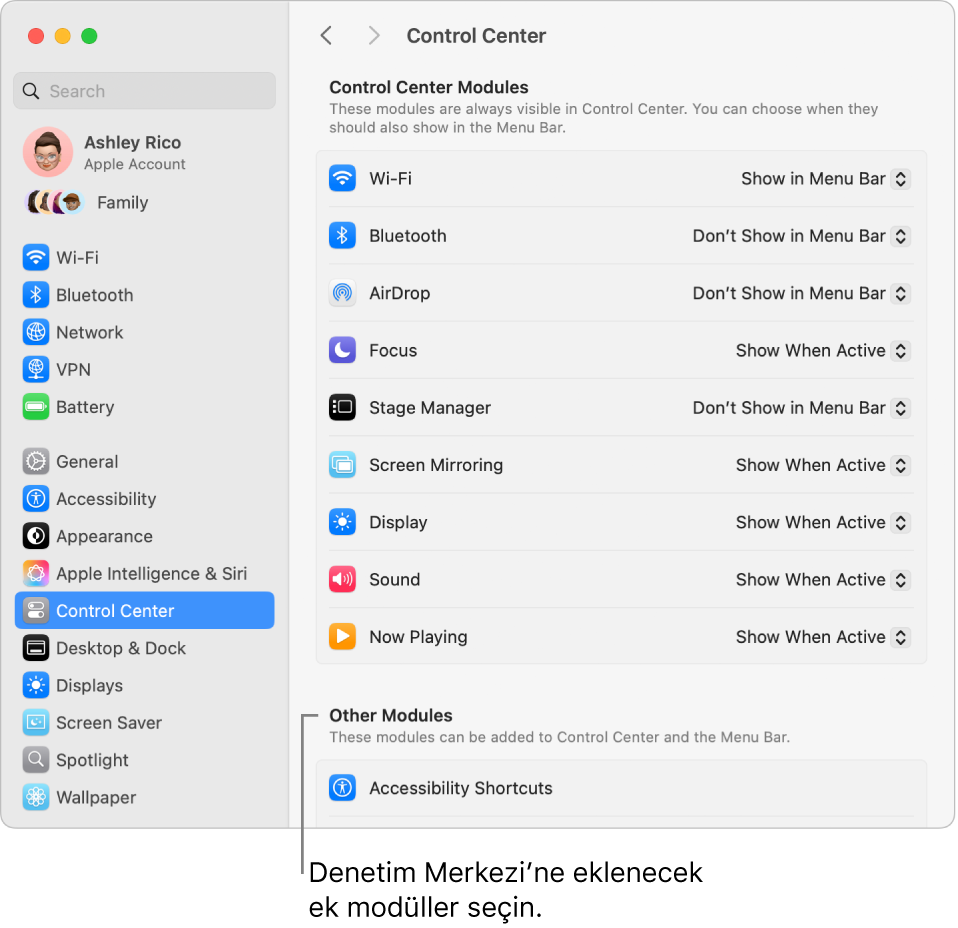This screenshot has height=928, width=958.
Task: Go to Screen Saver settings
Action: coord(144,722)
